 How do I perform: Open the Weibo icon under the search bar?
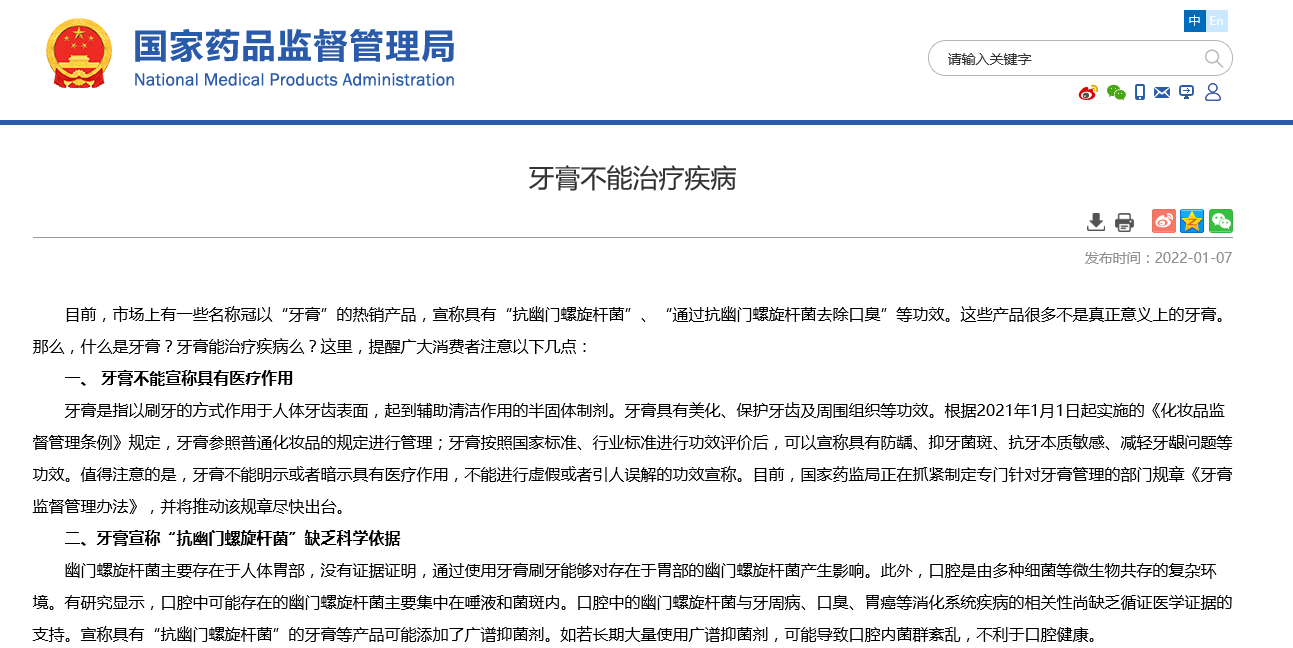pos(1088,93)
